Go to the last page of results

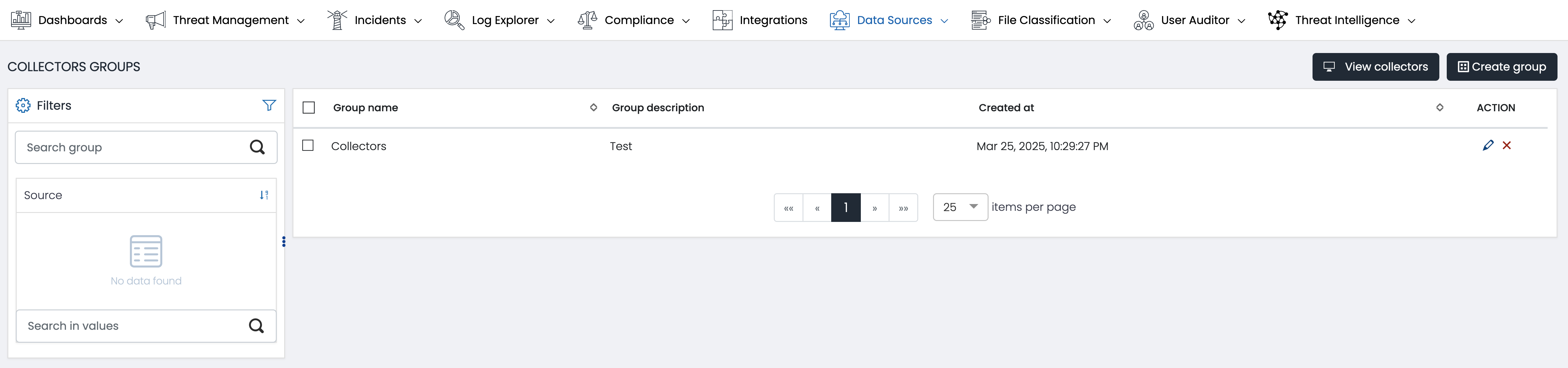[903, 208]
